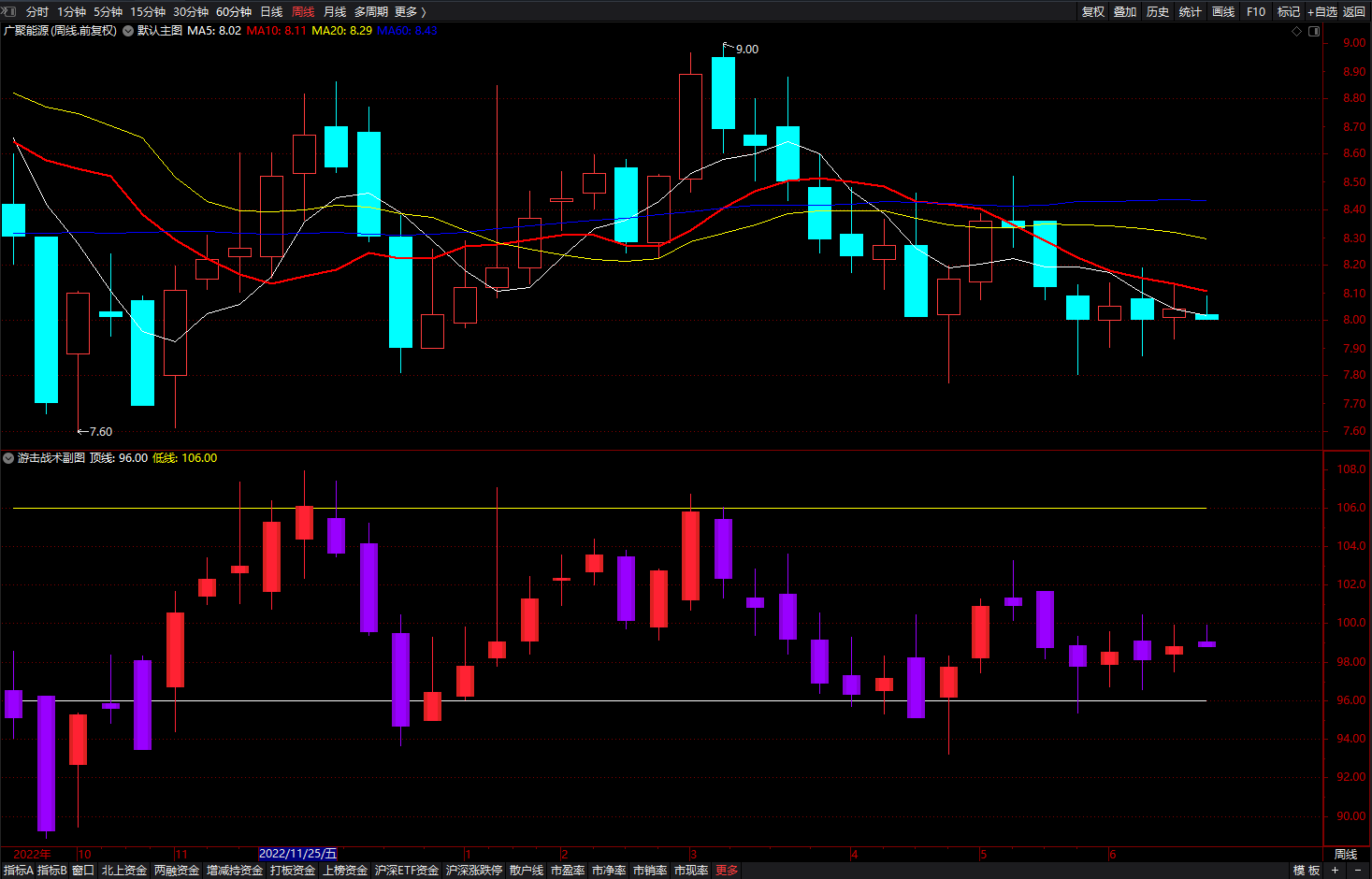
Task: Select the 5分钟 period
Action: click(x=108, y=11)
